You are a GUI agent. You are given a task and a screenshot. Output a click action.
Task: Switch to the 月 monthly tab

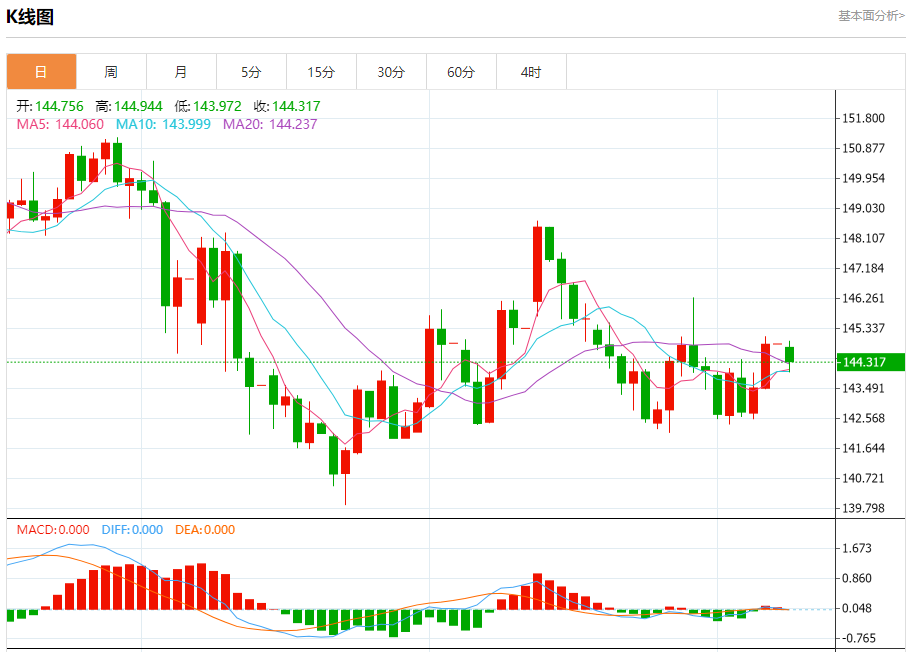[x=181, y=72]
